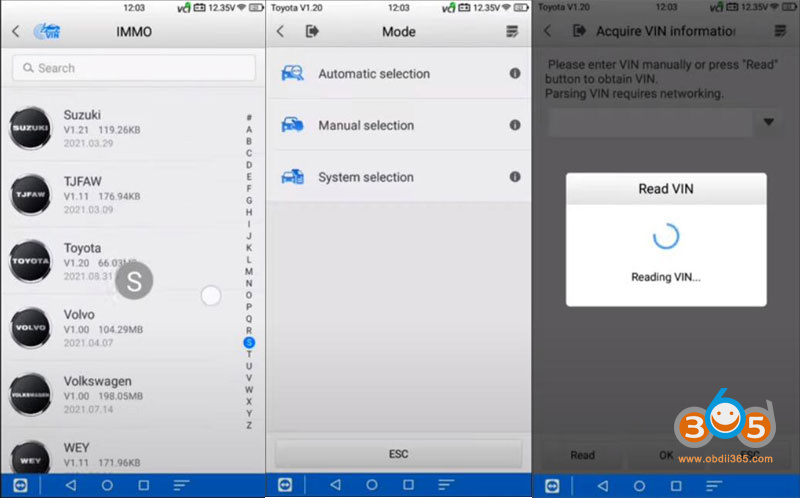Choose Manual selection mode
The height and width of the screenshot is (498, 800).
[399, 125]
